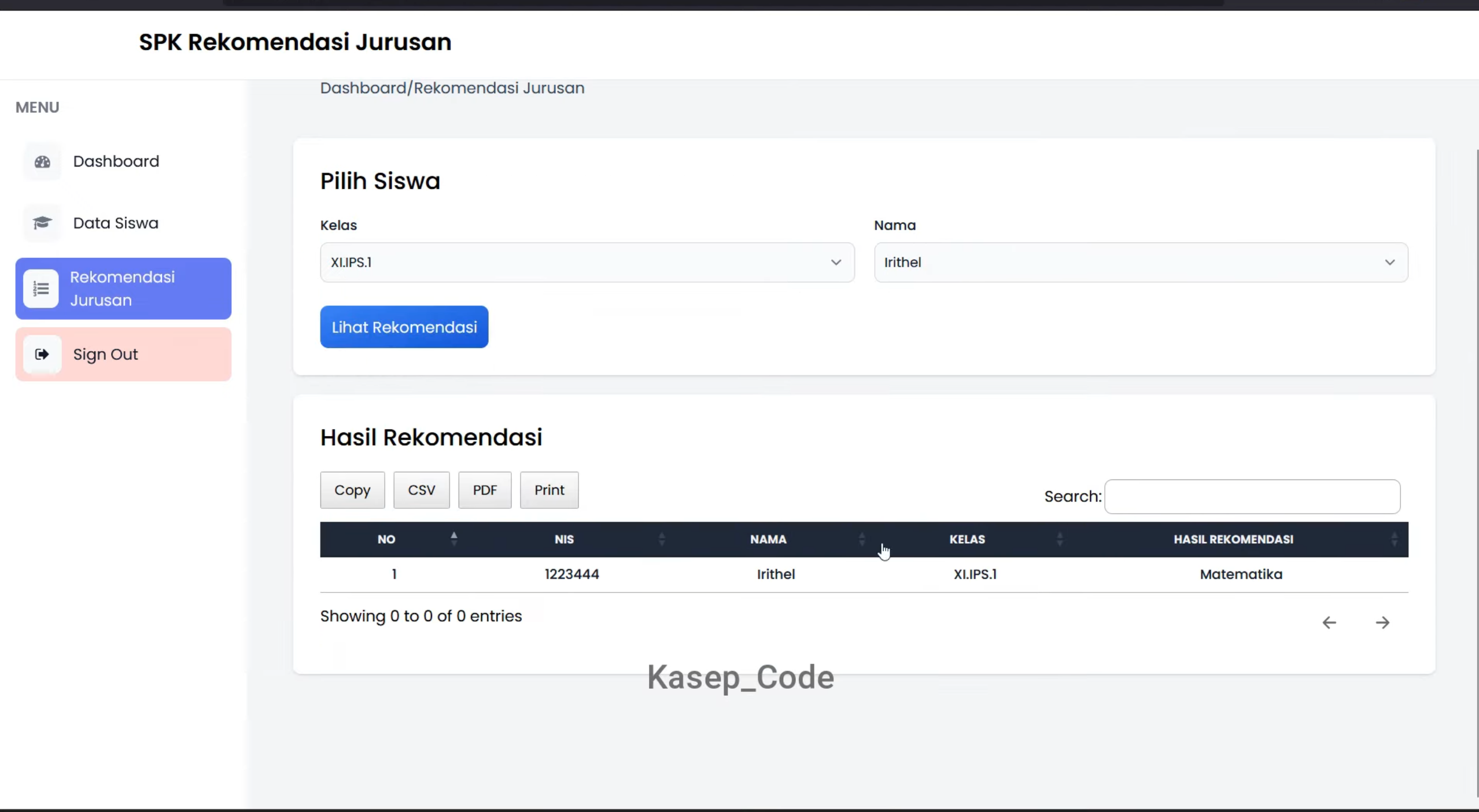Export table with CSV button
The height and width of the screenshot is (812, 1479).
(422, 490)
